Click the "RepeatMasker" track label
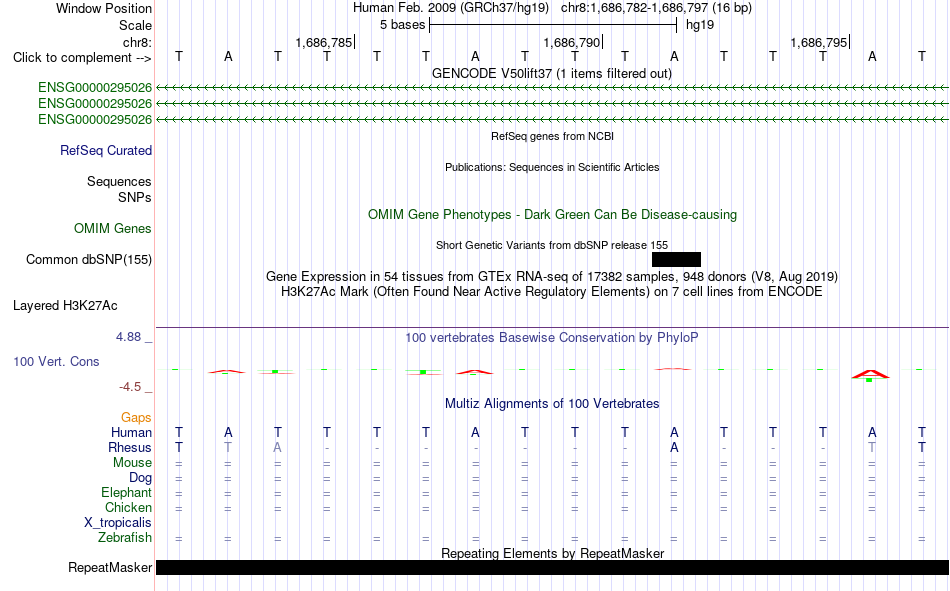Viewport: 950px width, 591px height. [110, 568]
